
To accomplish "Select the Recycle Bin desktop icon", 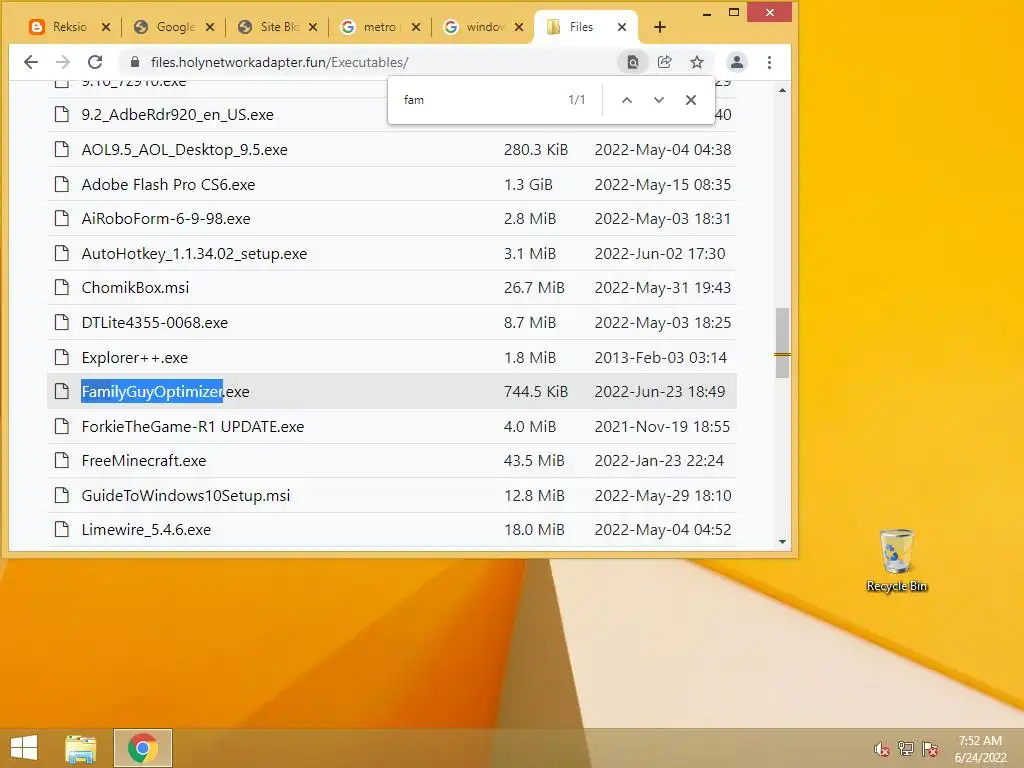I will (897, 560).
